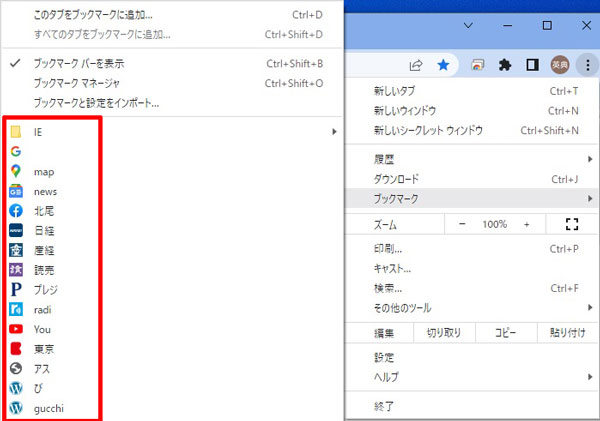
Task: Open the アス bookmark with globe icon
Action: pyautogui.click(x=171, y=369)
